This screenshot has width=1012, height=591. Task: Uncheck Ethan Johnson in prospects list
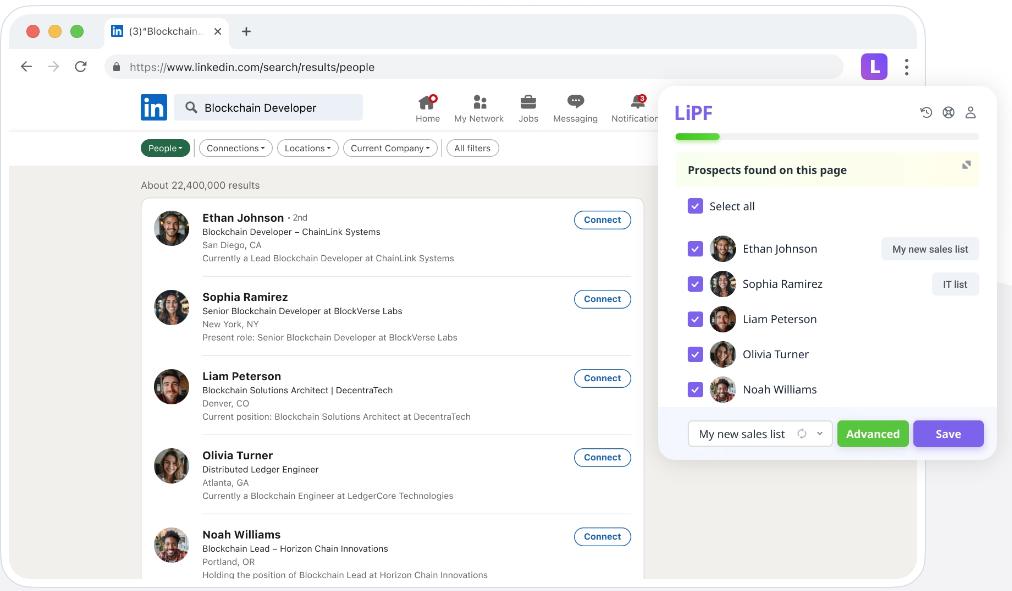(695, 249)
